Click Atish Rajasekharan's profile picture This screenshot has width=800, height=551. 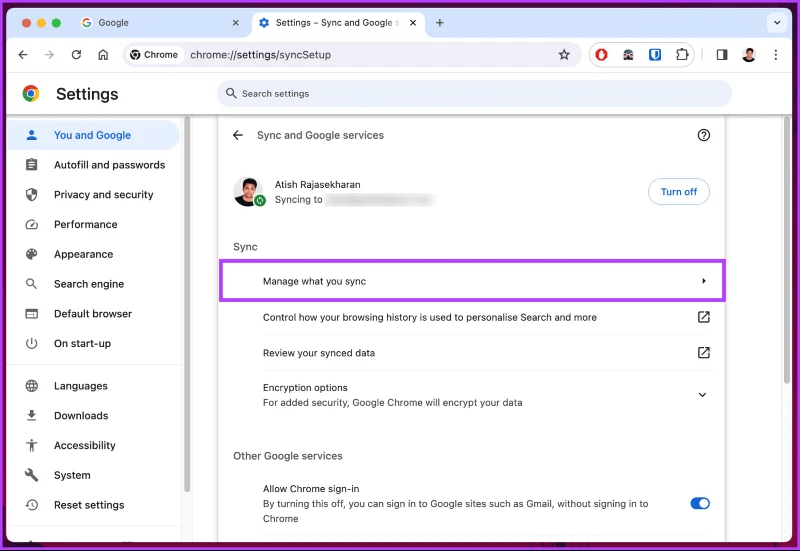pyautogui.click(x=248, y=192)
